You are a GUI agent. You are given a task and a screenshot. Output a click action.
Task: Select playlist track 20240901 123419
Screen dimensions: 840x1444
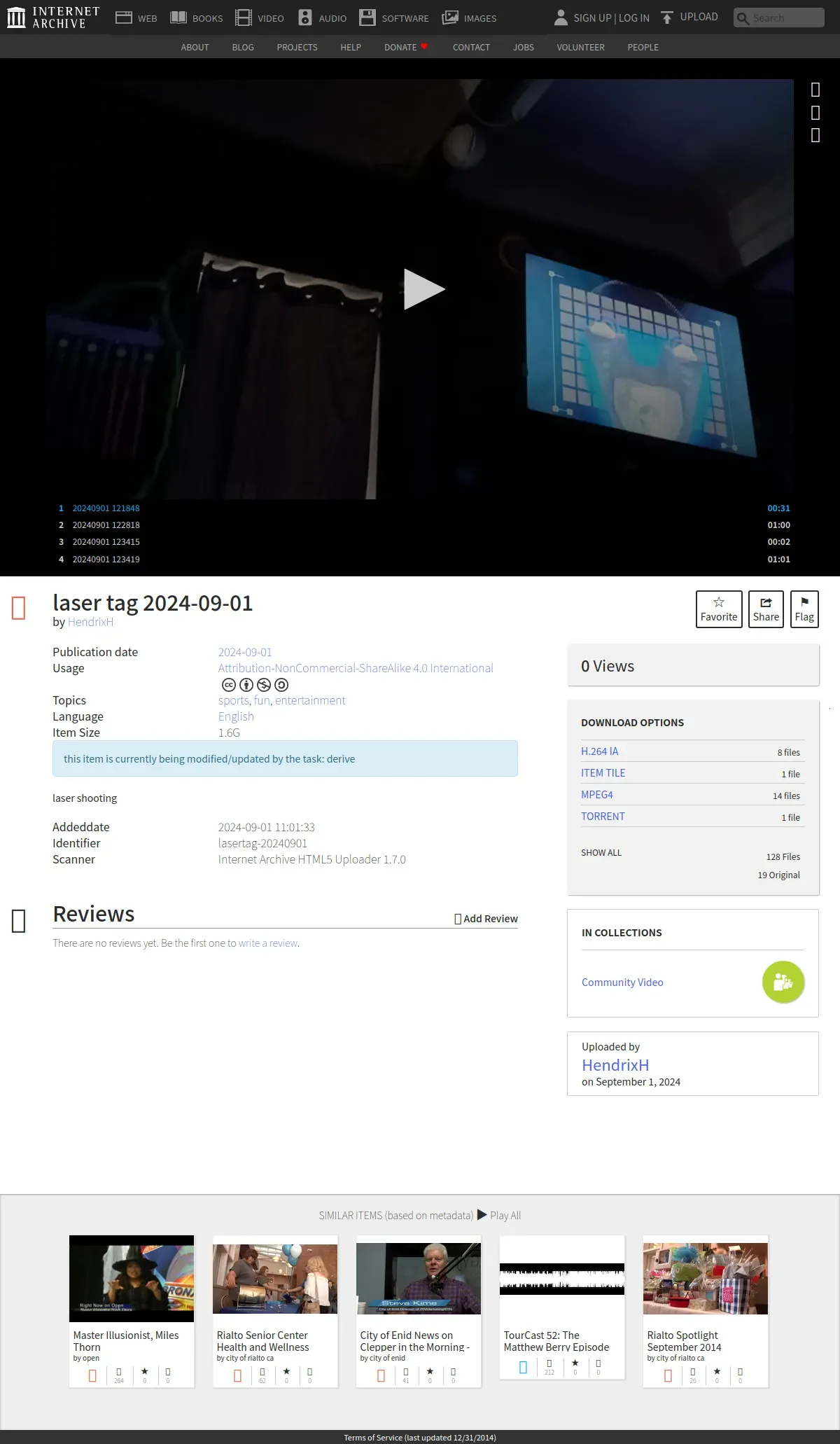(424, 560)
